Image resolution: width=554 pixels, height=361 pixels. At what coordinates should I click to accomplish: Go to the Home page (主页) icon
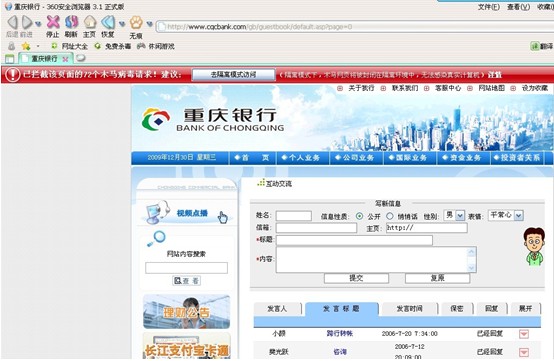coord(90,22)
